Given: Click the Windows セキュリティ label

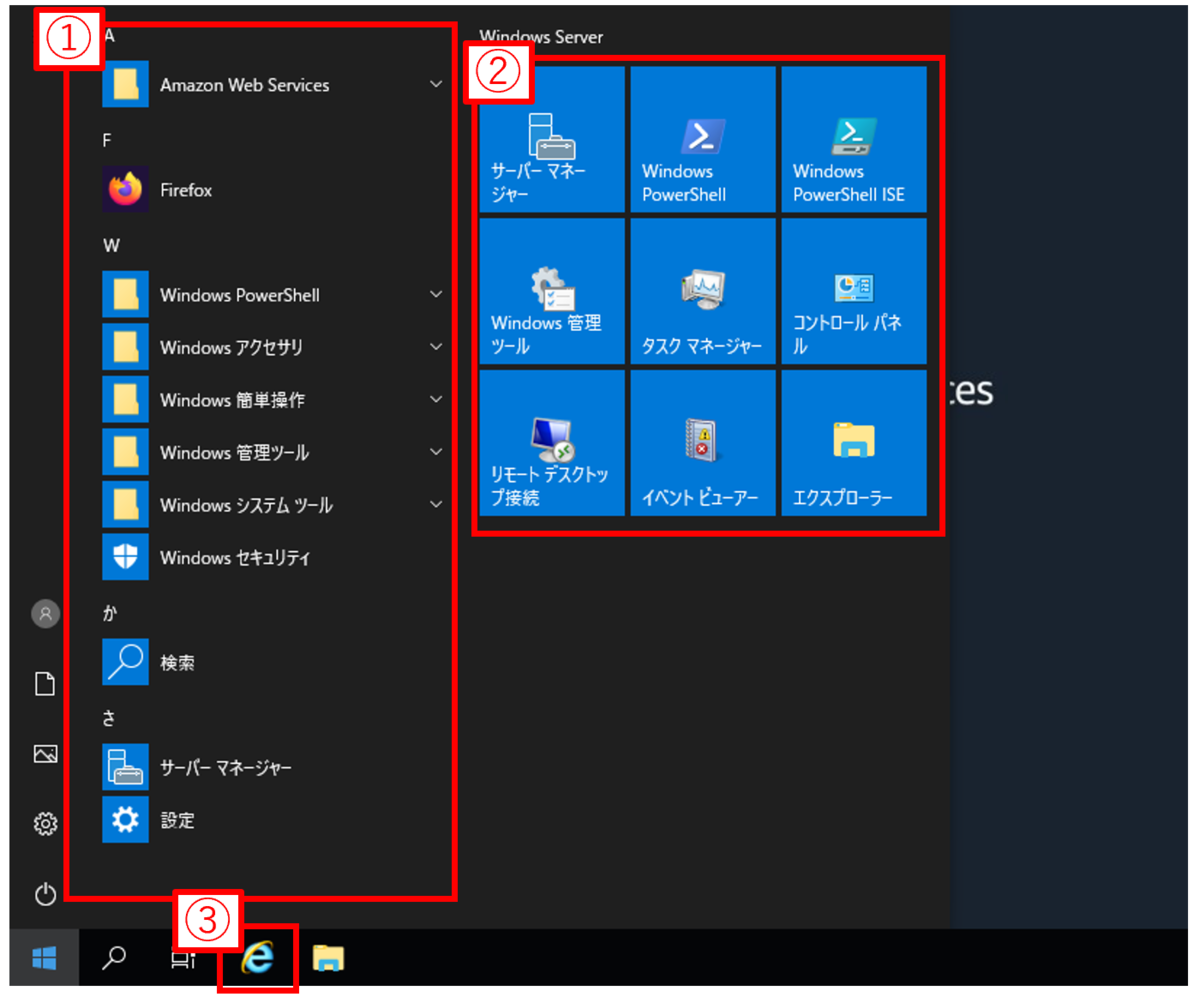Looking at the screenshot, I should coord(235,557).
